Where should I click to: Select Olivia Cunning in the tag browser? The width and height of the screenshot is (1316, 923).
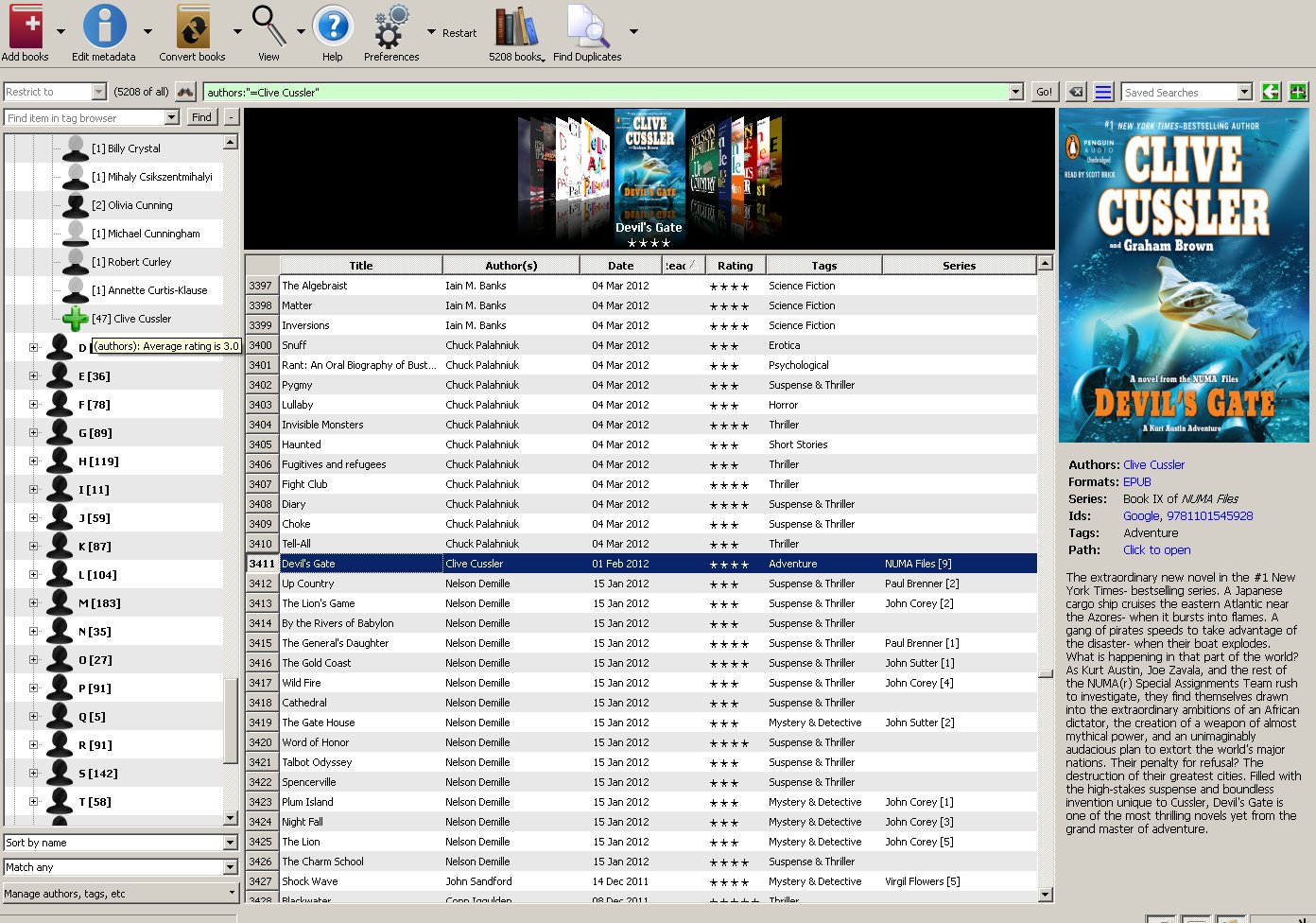click(132, 205)
